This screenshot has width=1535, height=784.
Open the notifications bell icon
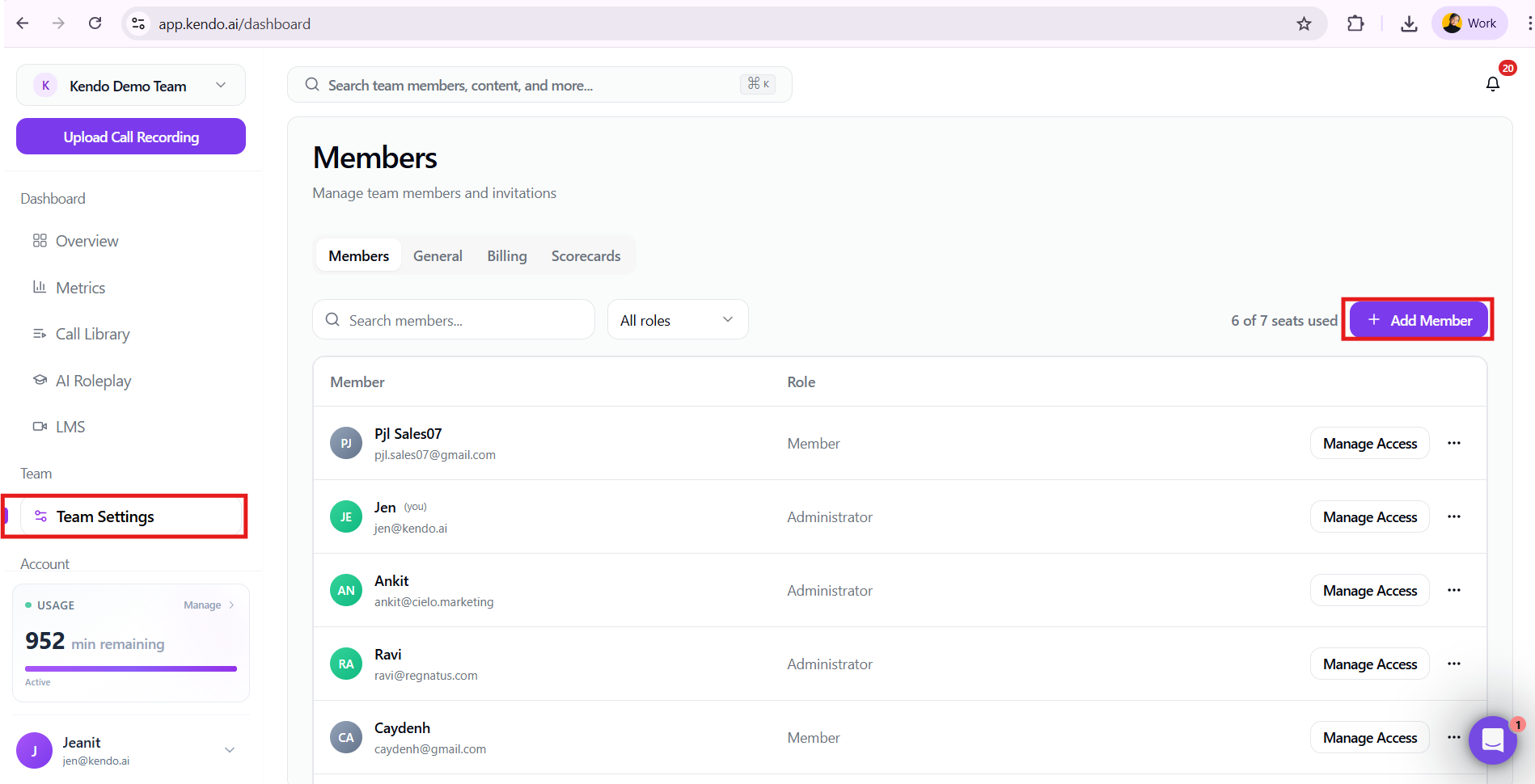(1492, 84)
